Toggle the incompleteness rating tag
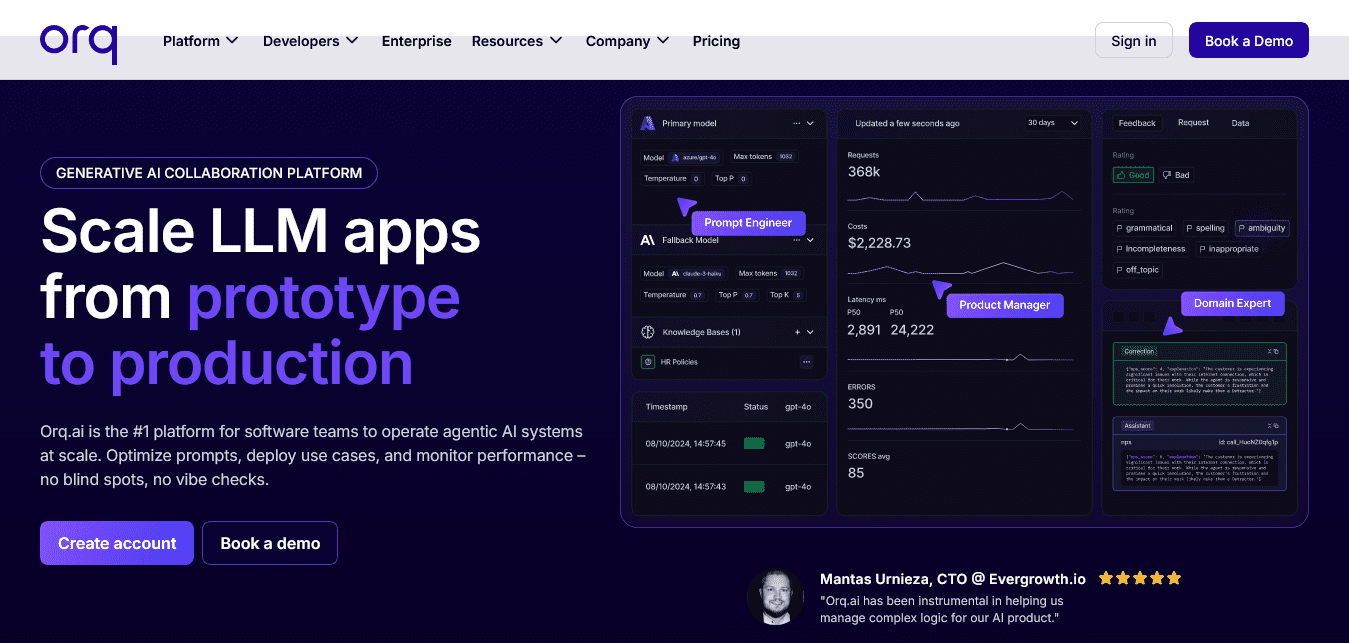Viewport: 1349px width, 643px height. point(1151,249)
